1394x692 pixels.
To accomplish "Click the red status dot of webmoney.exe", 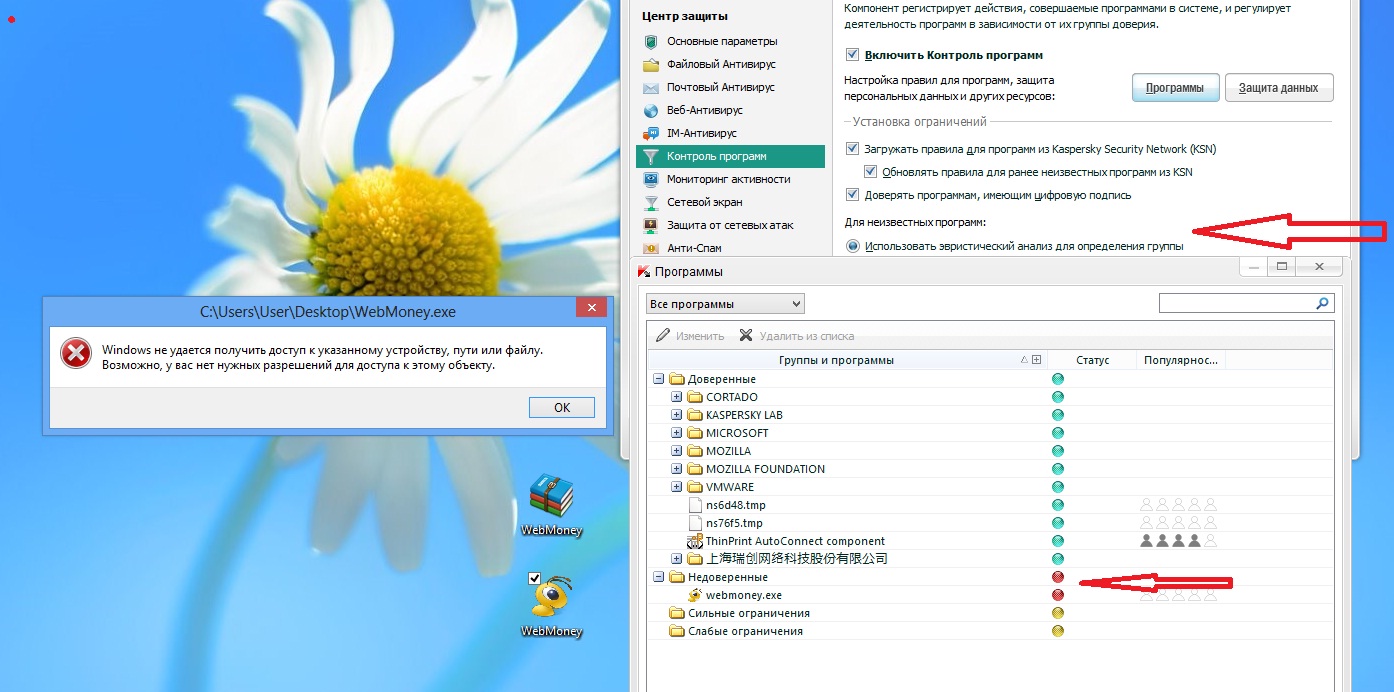I will 1058,595.
